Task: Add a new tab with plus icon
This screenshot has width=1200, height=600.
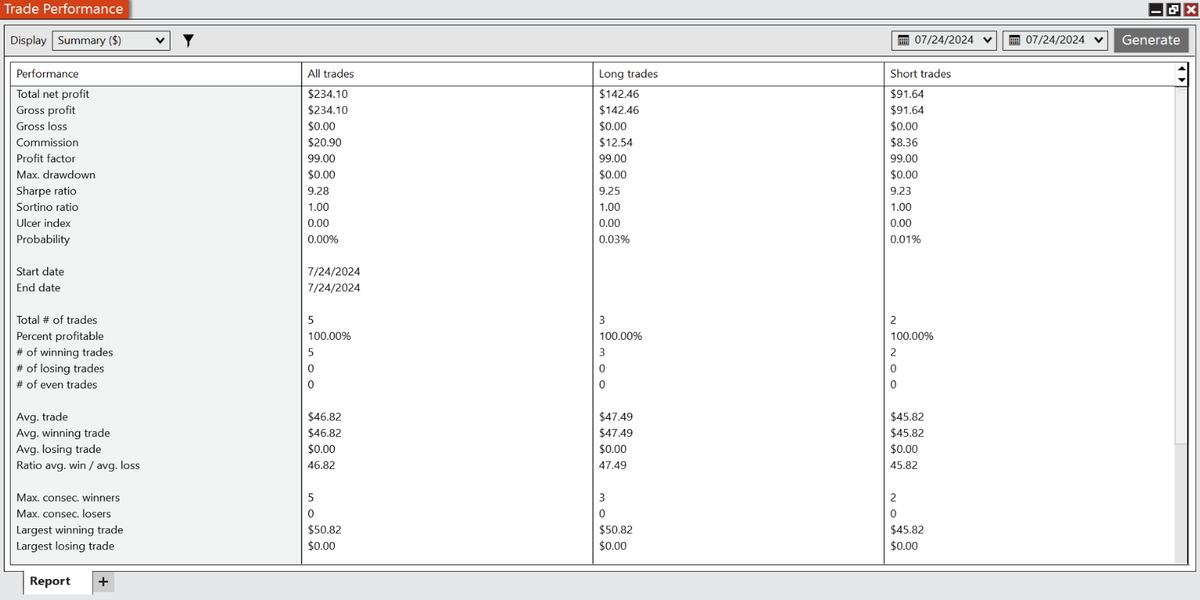Action: point(103,582)
